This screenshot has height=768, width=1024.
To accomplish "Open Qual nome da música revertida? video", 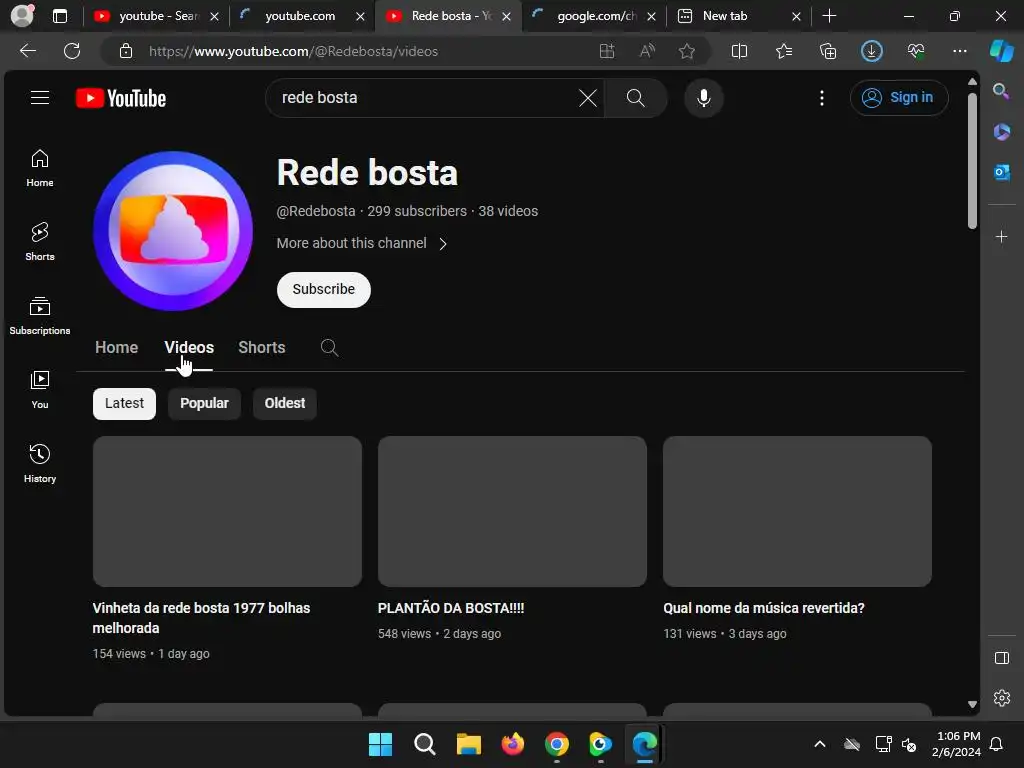I will click(763, 608).
